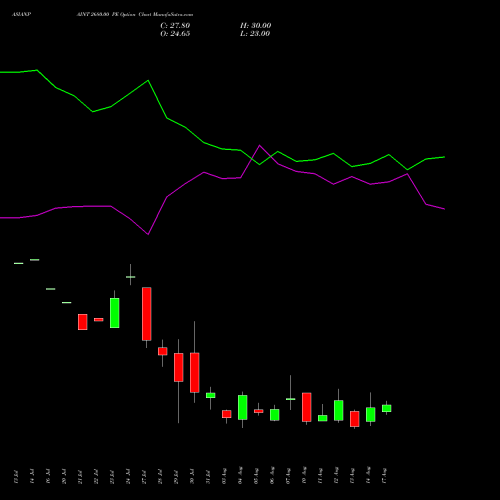Click the low price value L: 23.00
Viewport: 500px width, 500px height.
coord(255,34)
